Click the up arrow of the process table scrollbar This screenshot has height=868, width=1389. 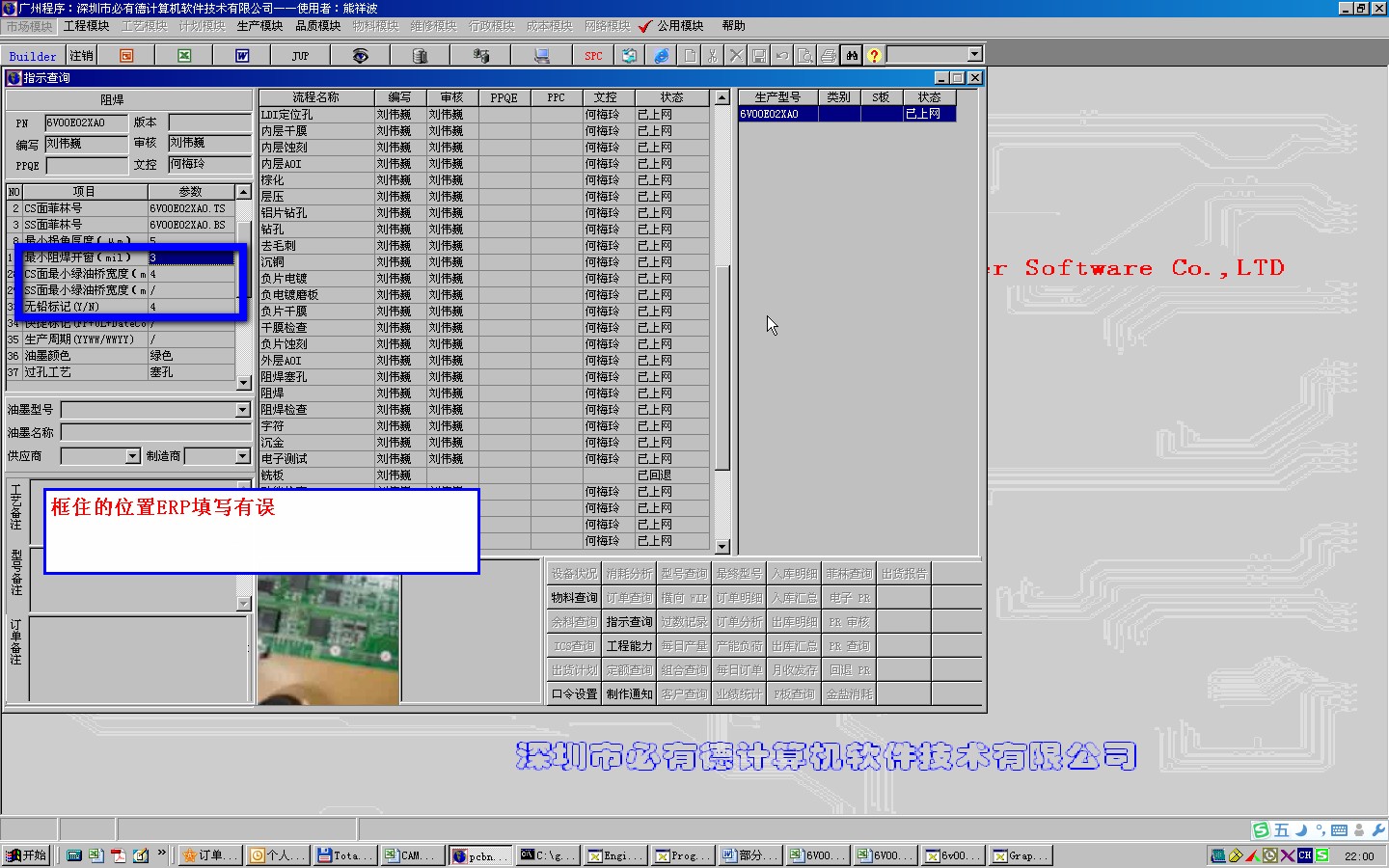(722, 97)
